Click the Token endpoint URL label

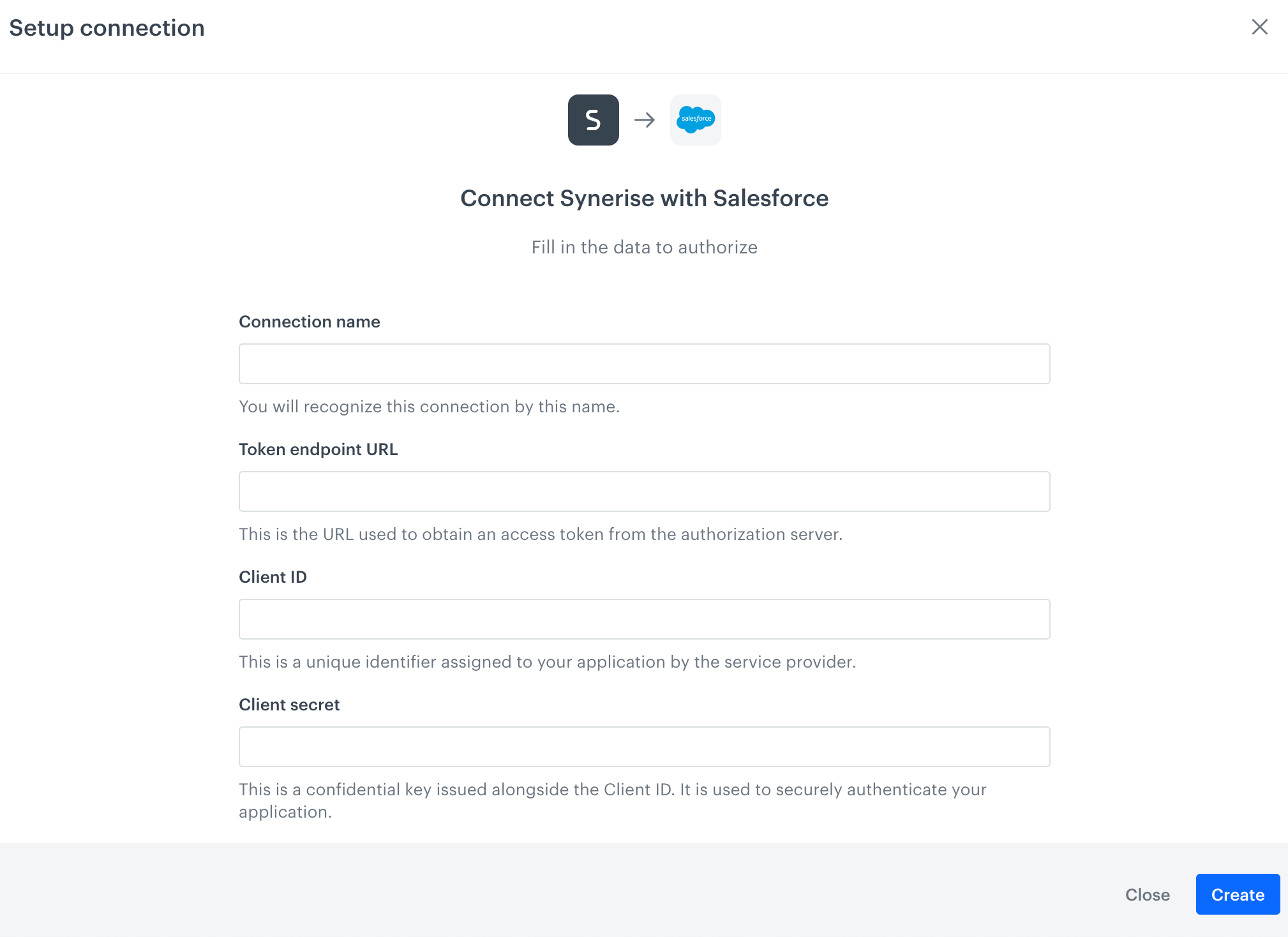tap(318, 449)
